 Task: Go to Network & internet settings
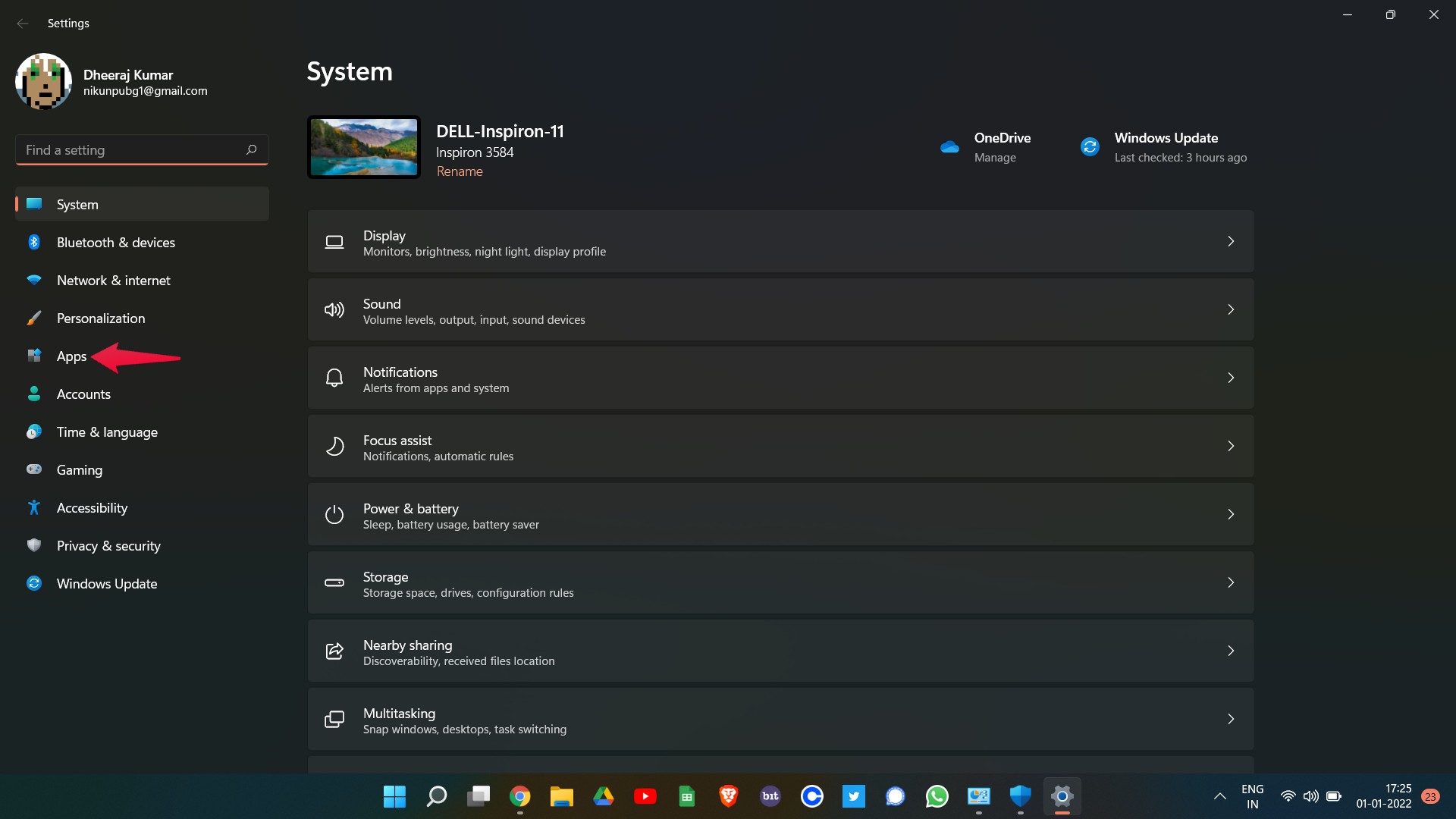point(143,281)
